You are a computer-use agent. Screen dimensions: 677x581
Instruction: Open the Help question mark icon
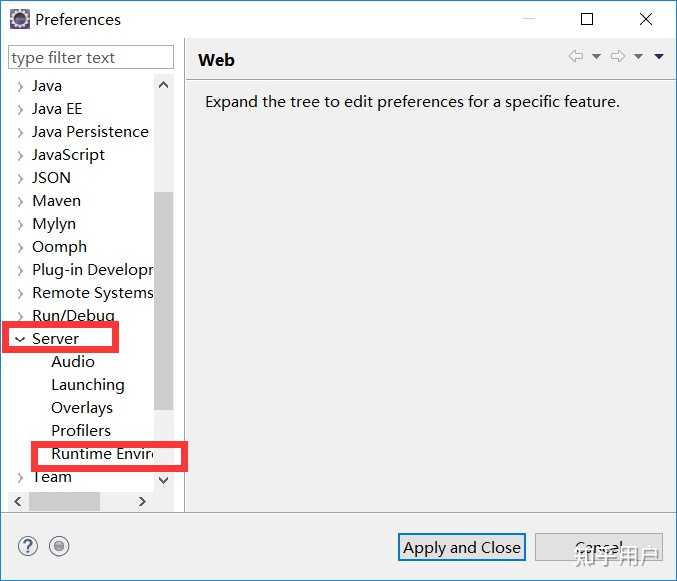28,546
